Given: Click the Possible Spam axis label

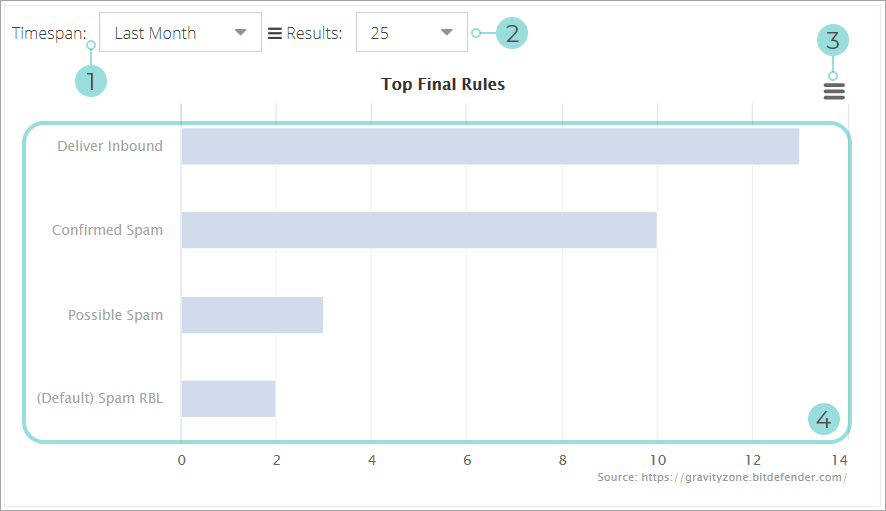Looking at the screenshot, I should coord(115,315).
